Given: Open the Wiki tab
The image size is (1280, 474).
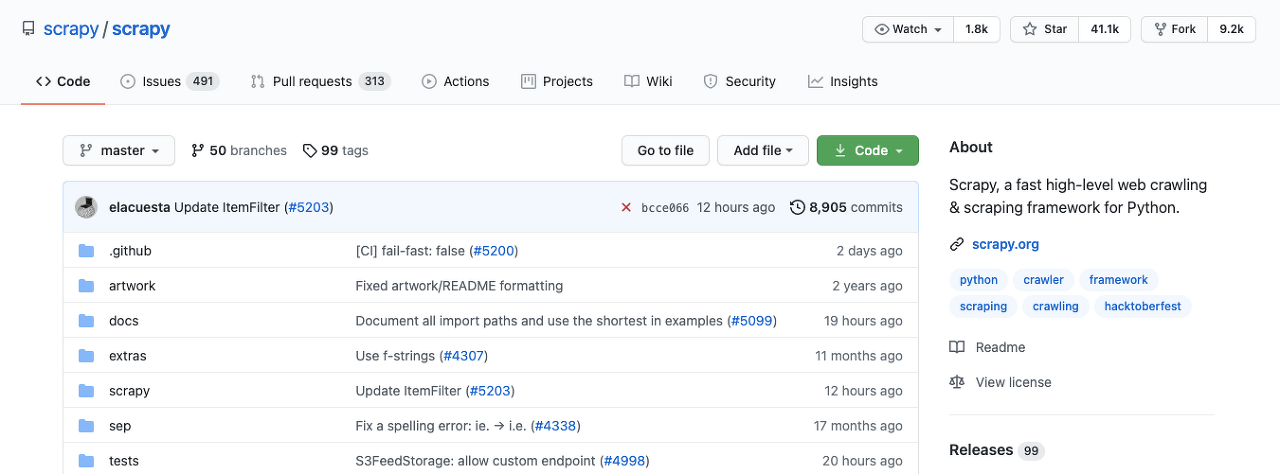Looking at the screenshot, I should click(648, 81).
